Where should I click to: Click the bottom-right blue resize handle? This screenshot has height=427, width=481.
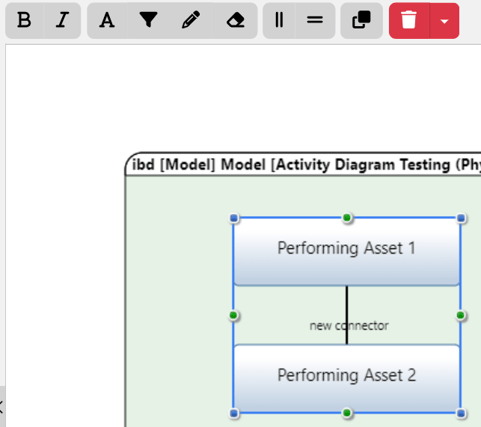pos(461,413)
